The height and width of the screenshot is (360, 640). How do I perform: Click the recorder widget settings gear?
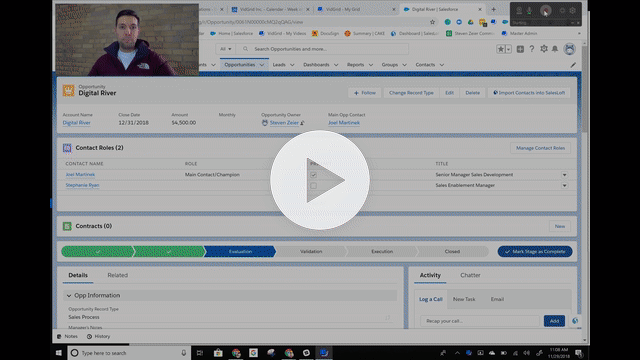(x=573, y=11)
